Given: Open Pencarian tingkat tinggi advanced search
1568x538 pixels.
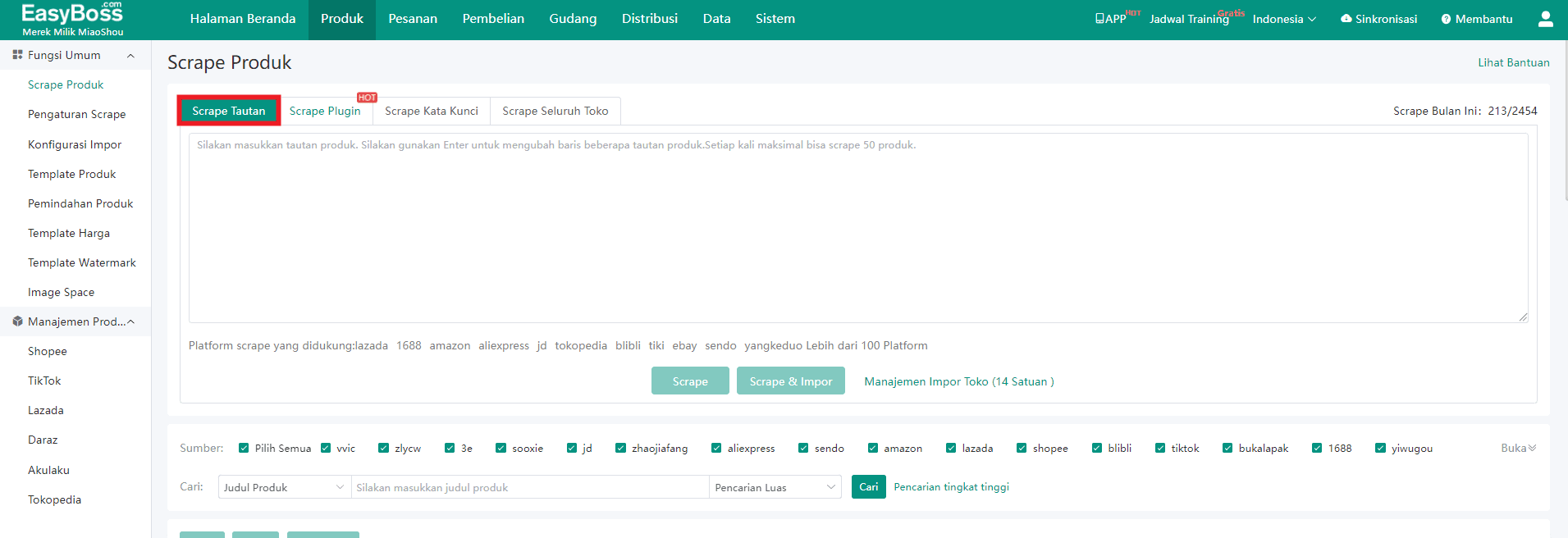Looking at the screenshot, I should [x=952, y=487].
